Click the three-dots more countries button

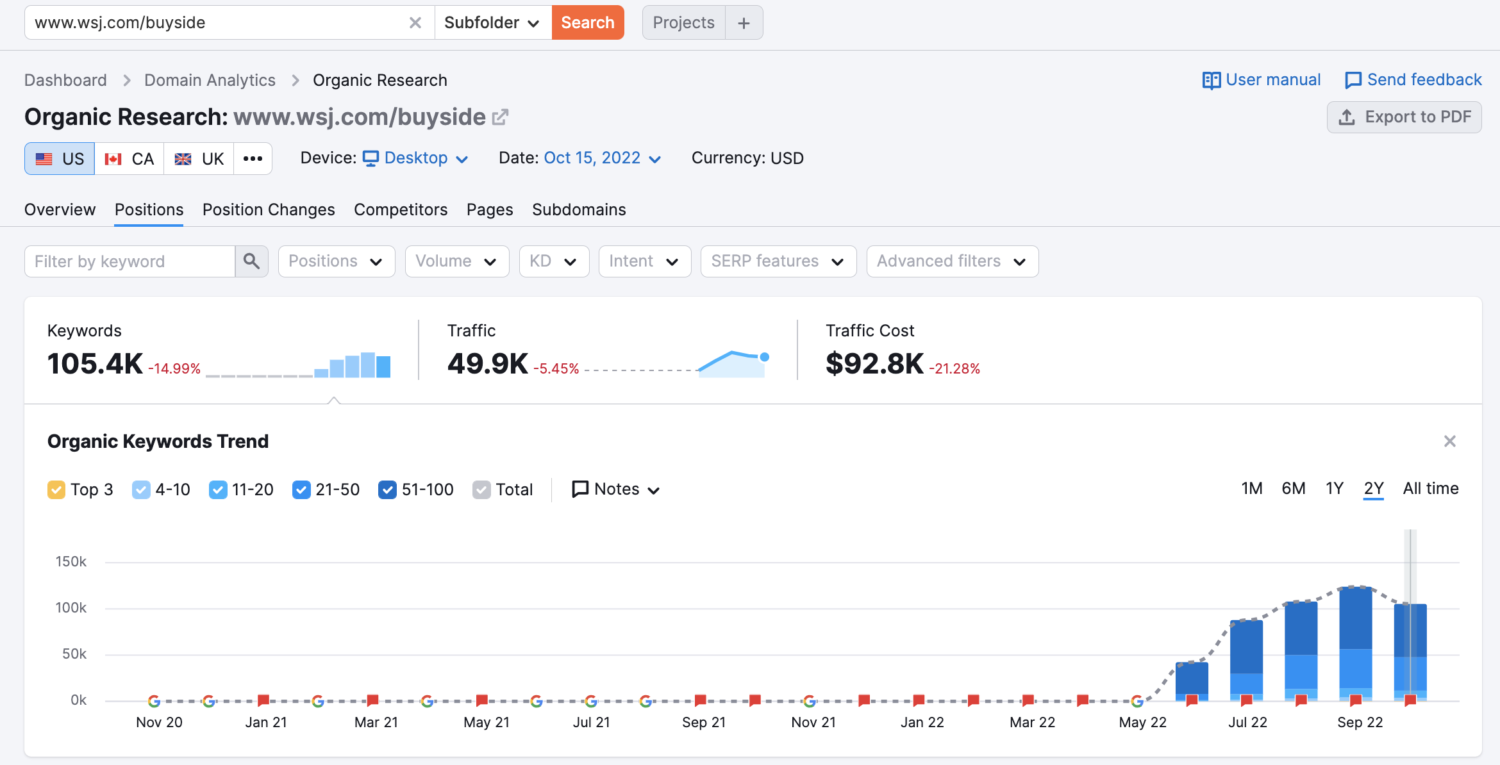click(253, 159)
